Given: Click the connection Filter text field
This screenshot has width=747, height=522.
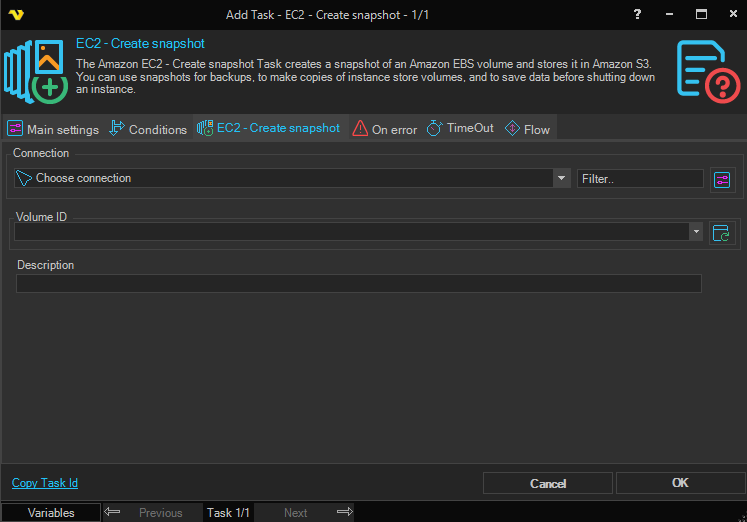Looking at the screenshot, I should [x=640, y=179].
